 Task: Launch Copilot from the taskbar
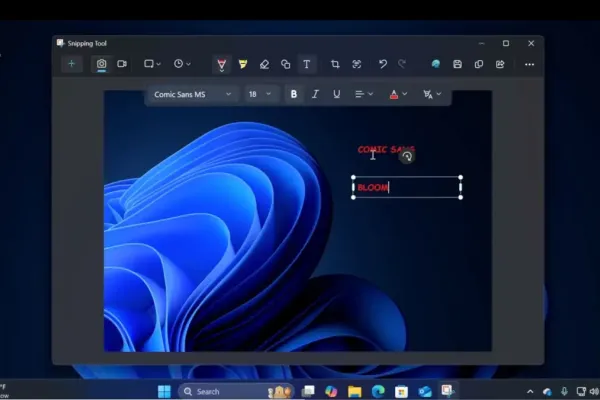coord(331,391)
